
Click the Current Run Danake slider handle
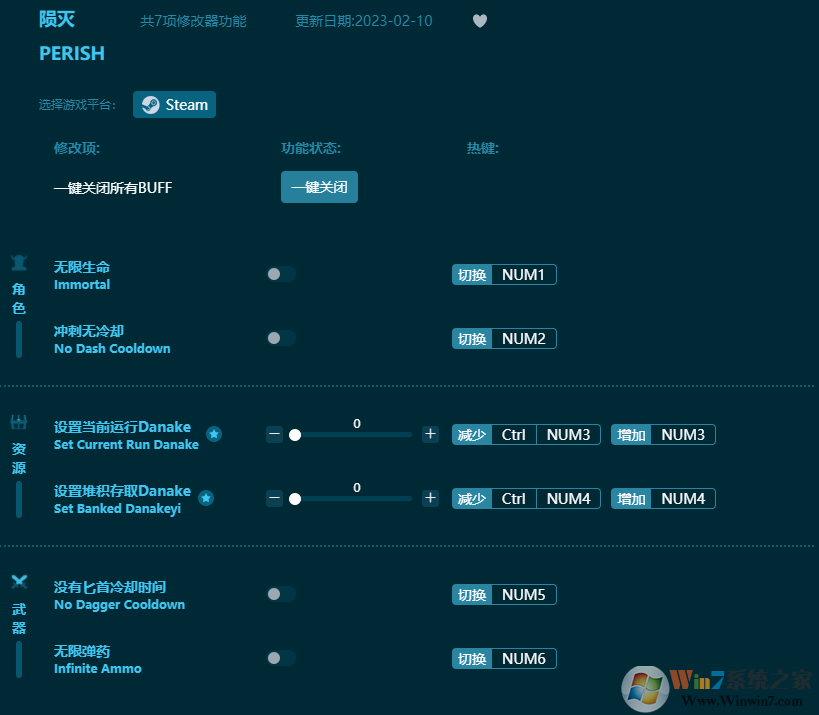click(x=295, y=435)
